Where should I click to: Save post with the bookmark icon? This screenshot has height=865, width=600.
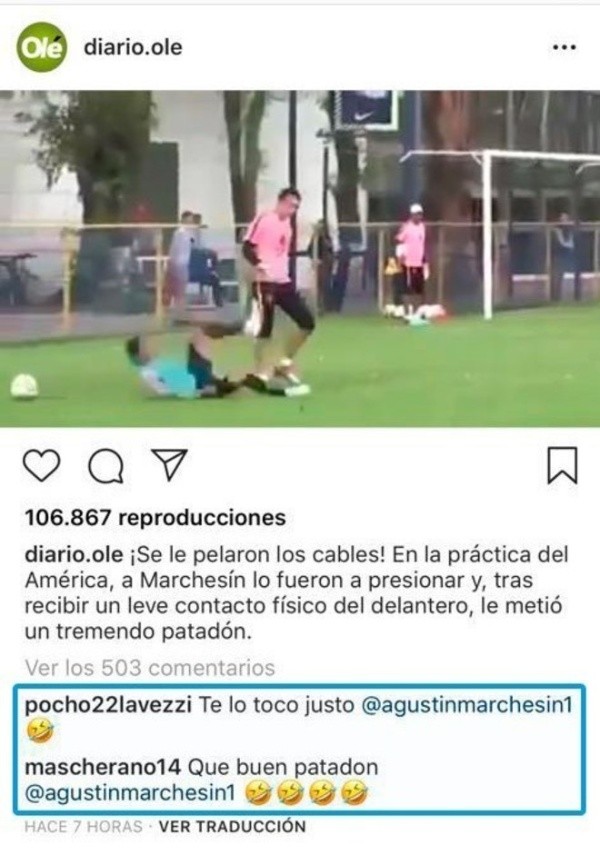tap(562, 466)
